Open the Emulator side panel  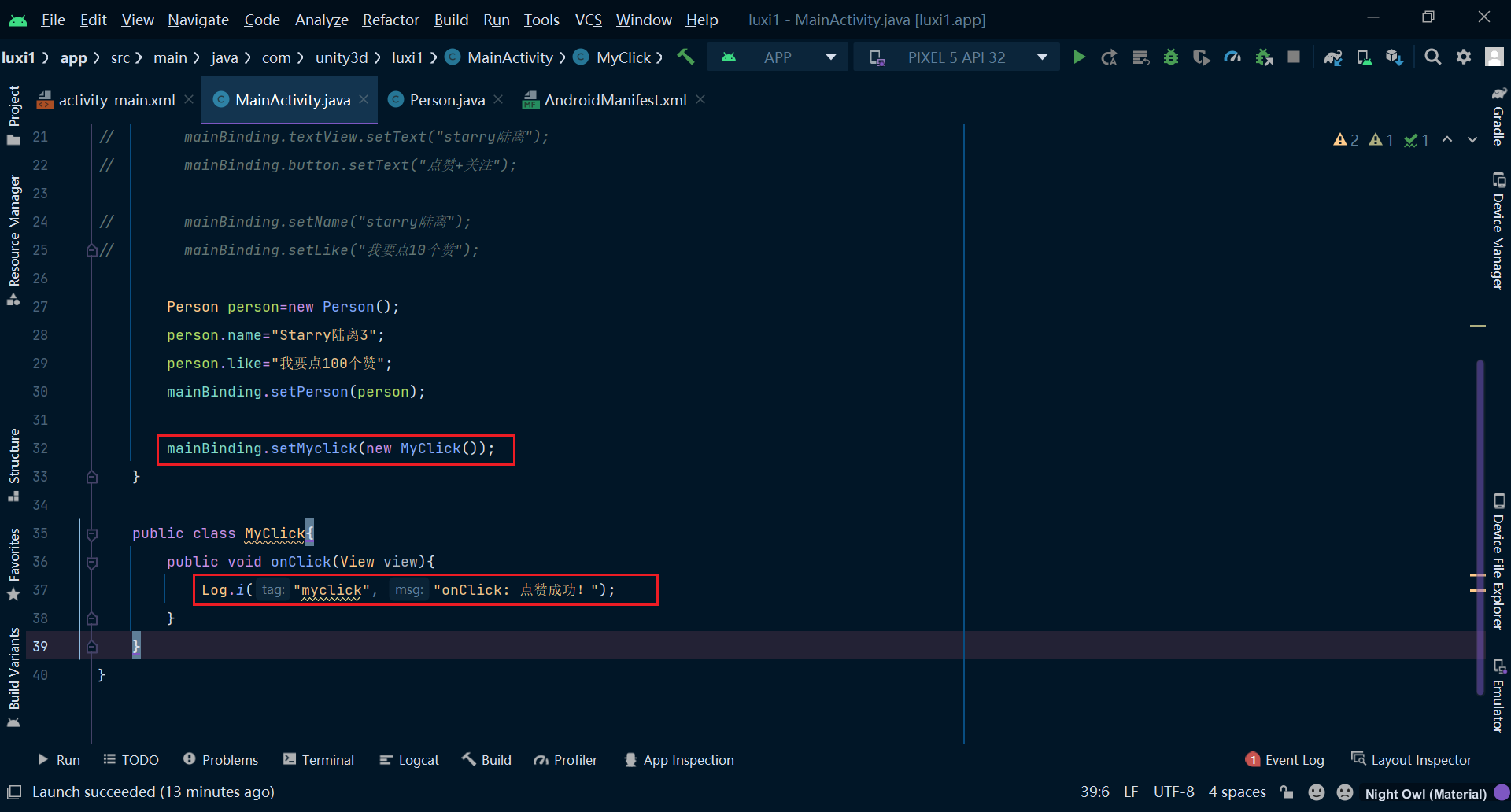1498,696
